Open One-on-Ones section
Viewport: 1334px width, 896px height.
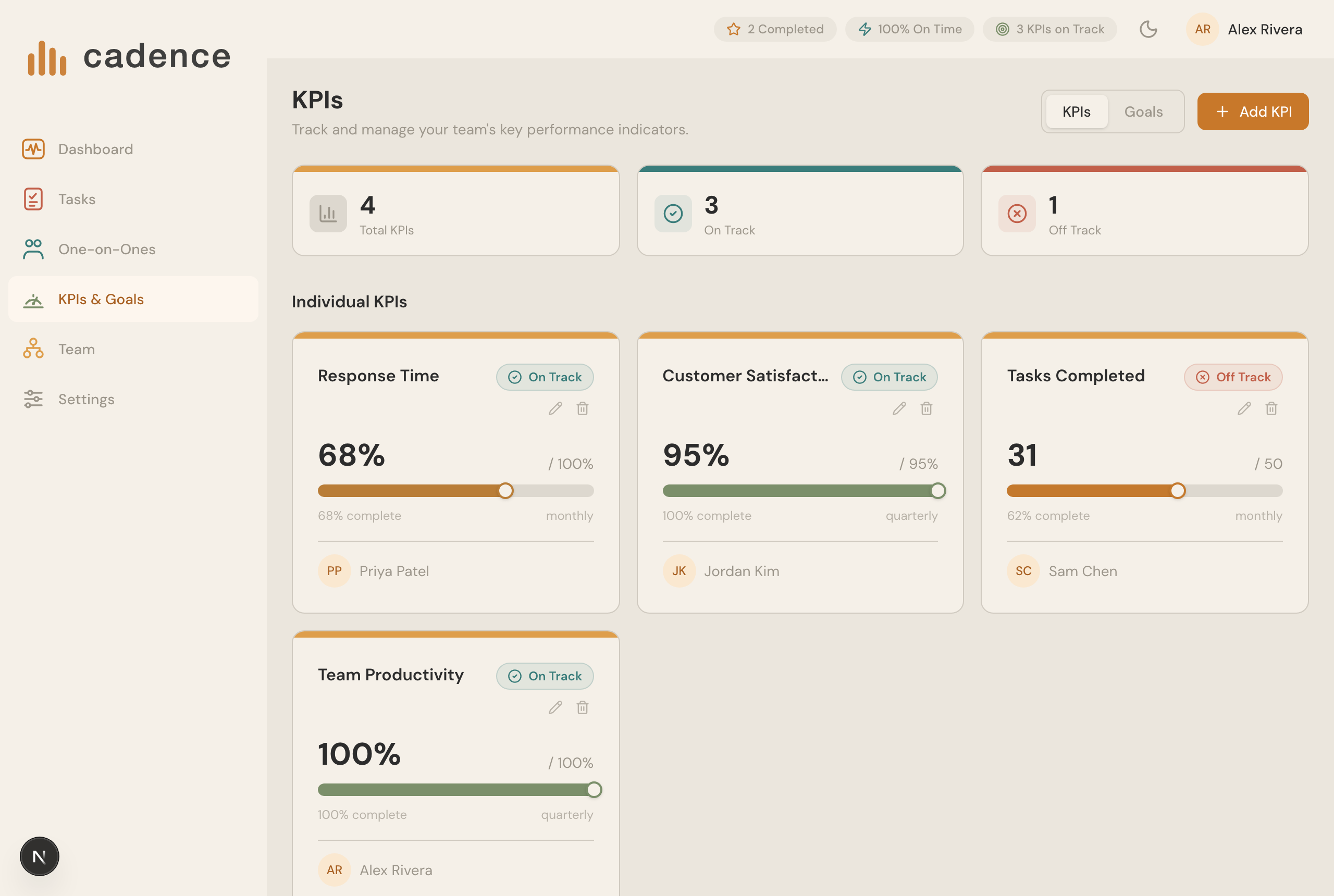click(107, 249)
